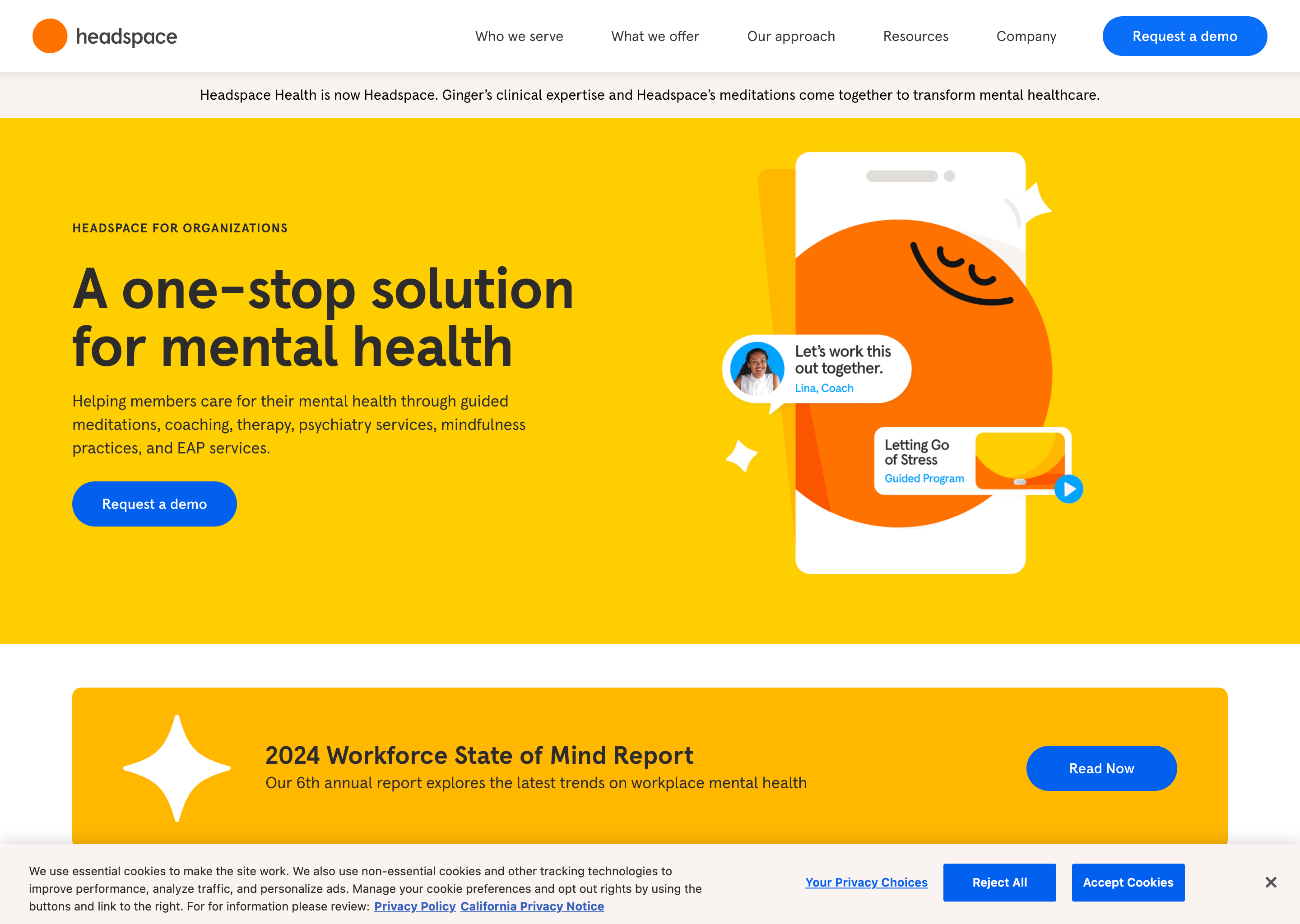
Task: Click the Guided Program label
Action: [924, 479]
